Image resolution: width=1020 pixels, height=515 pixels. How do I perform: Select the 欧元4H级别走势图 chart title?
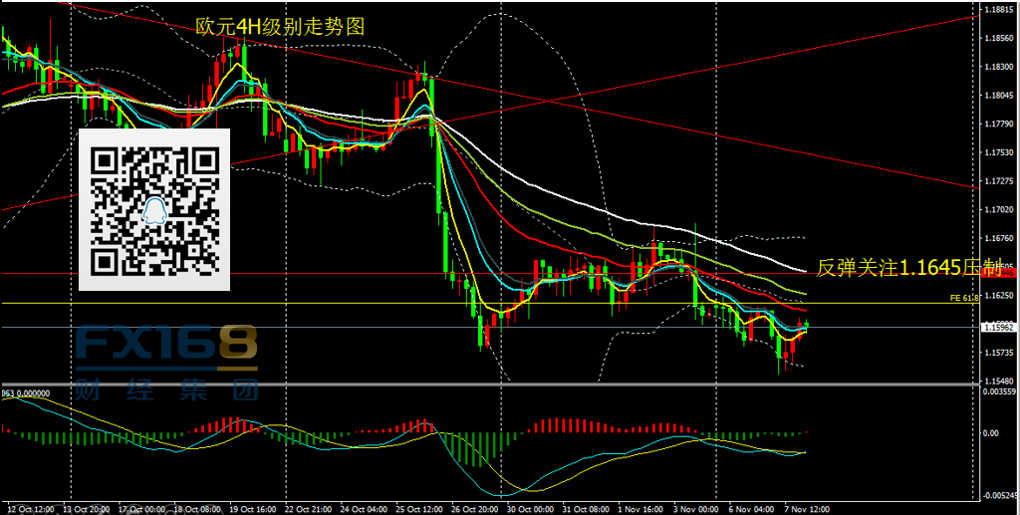(280, 28)
